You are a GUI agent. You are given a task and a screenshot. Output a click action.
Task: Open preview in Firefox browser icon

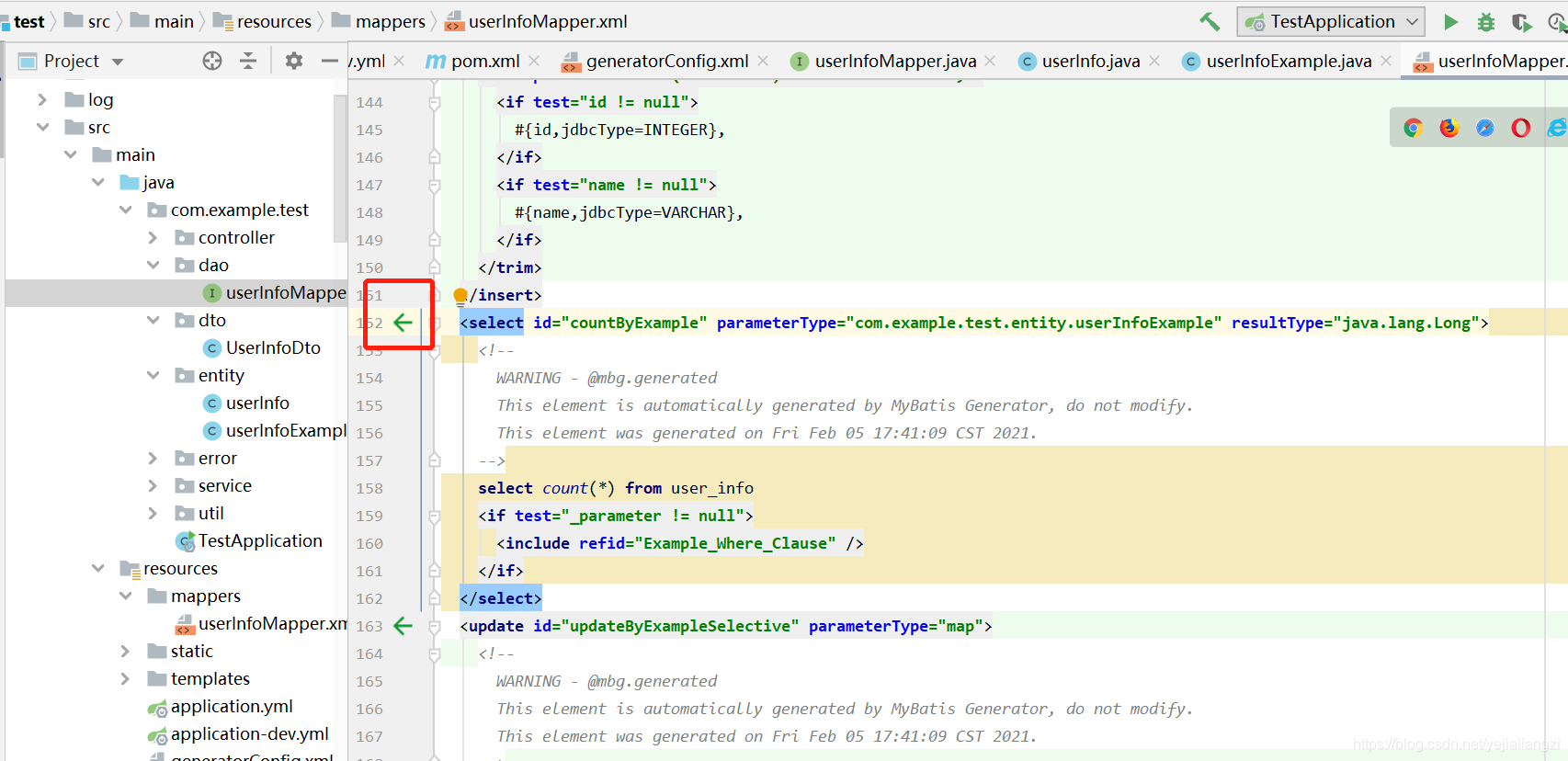pyautogui.click(x=1449, y=128)
